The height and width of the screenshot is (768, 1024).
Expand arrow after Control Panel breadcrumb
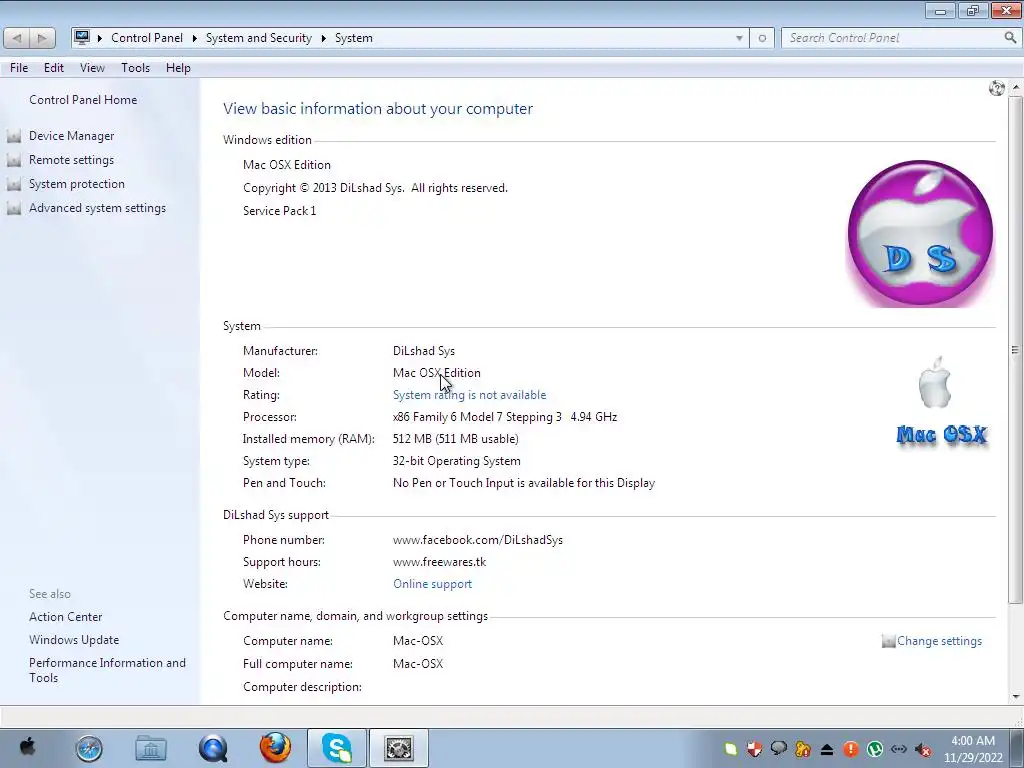(195, 38)
